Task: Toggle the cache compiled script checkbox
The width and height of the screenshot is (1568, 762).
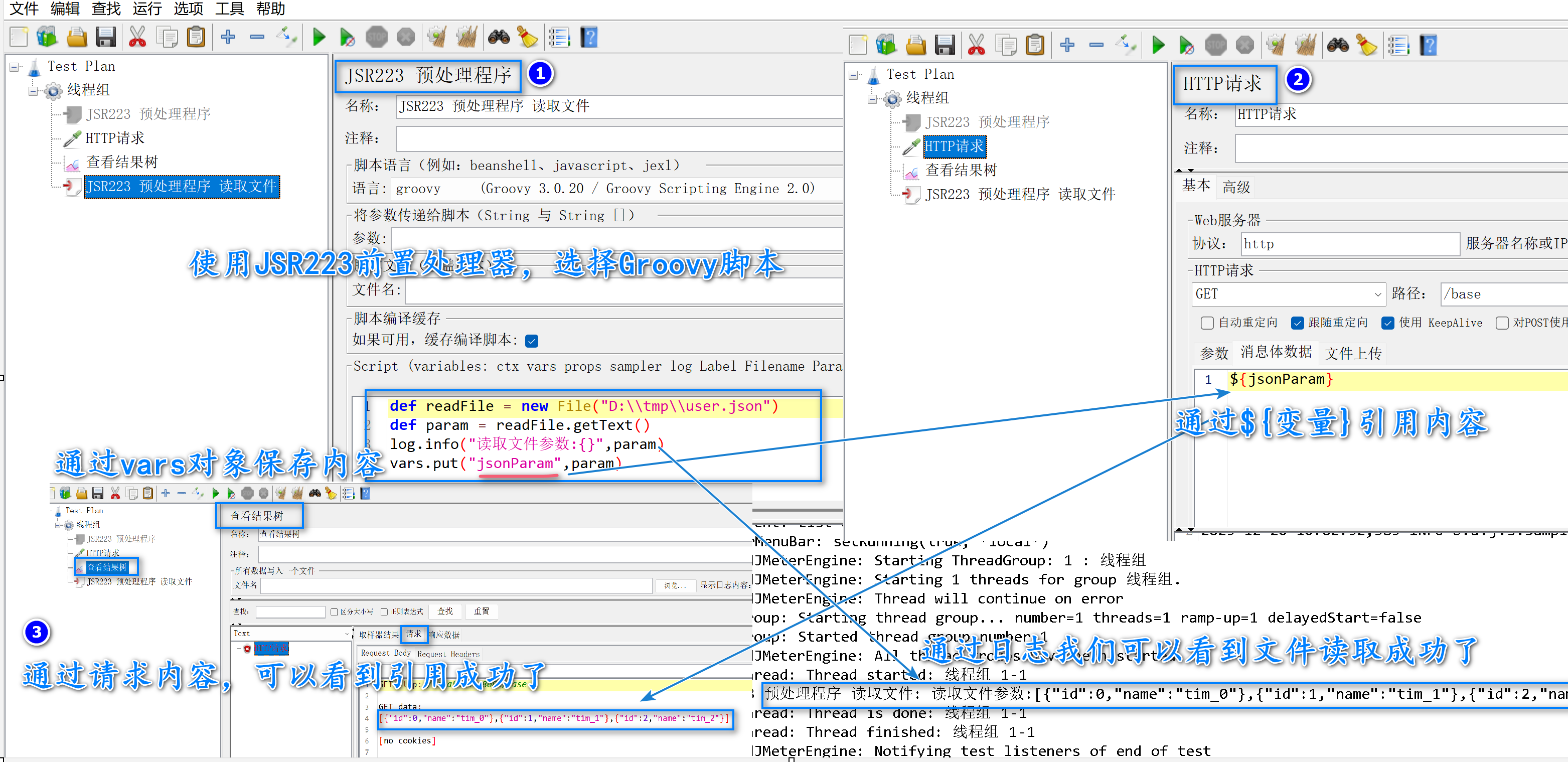Action: click(532, 341)
